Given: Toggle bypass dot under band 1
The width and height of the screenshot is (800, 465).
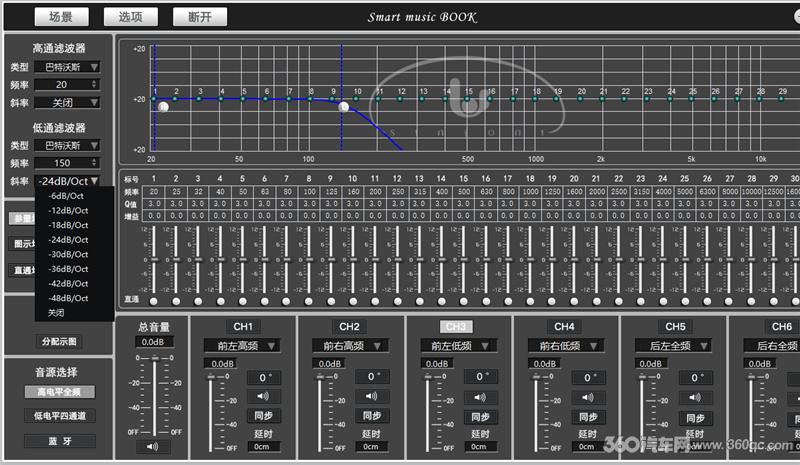Looking at the screenshot, I should [x=154, y=301].
